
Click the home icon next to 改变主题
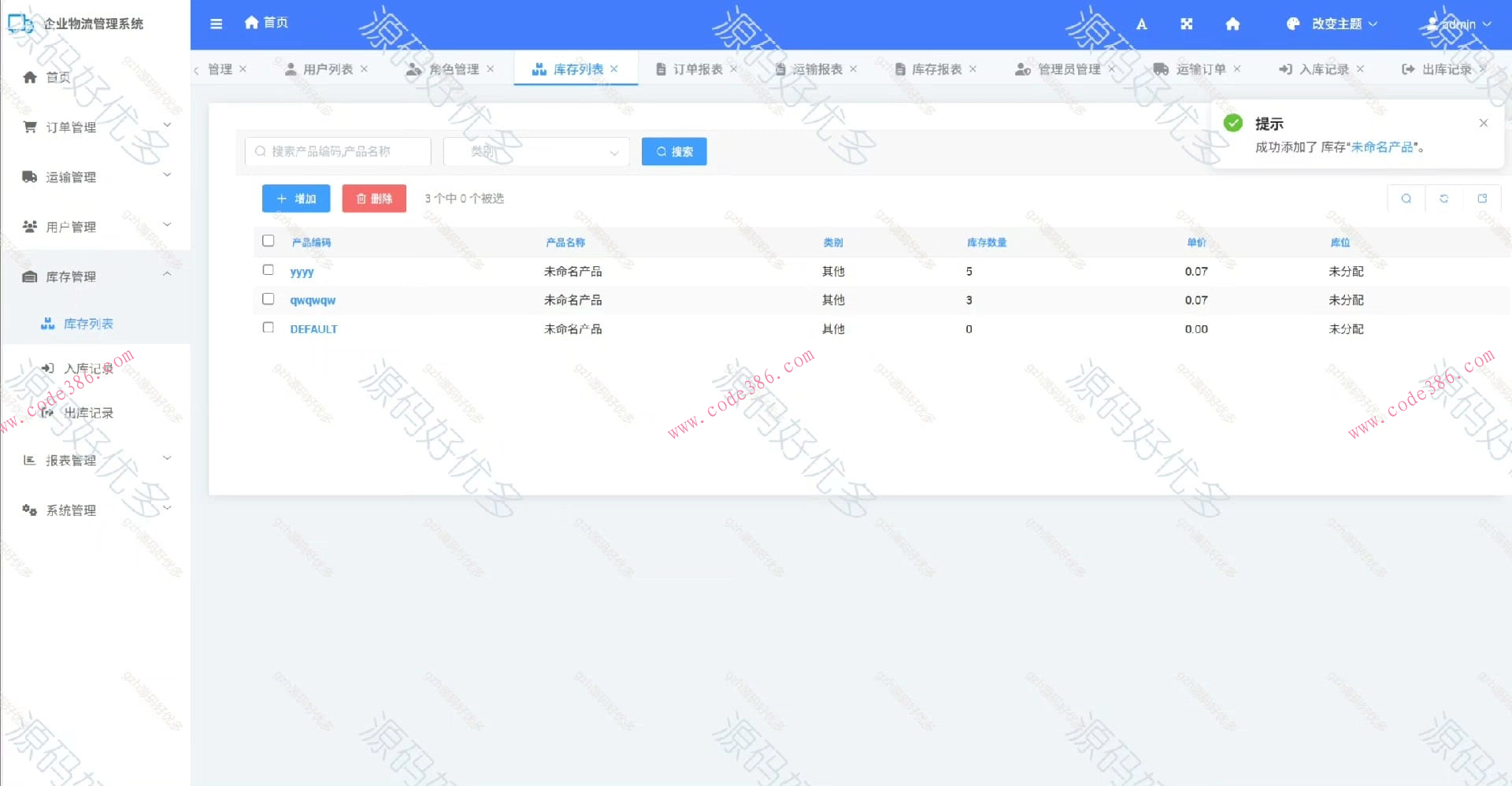click(x=1232, y=24)
